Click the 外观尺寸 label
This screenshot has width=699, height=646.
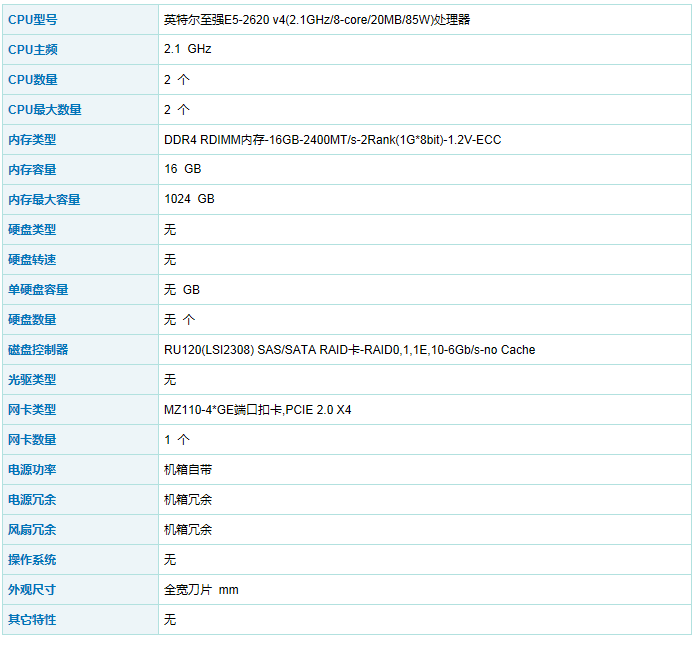click(x=32, y=589)
